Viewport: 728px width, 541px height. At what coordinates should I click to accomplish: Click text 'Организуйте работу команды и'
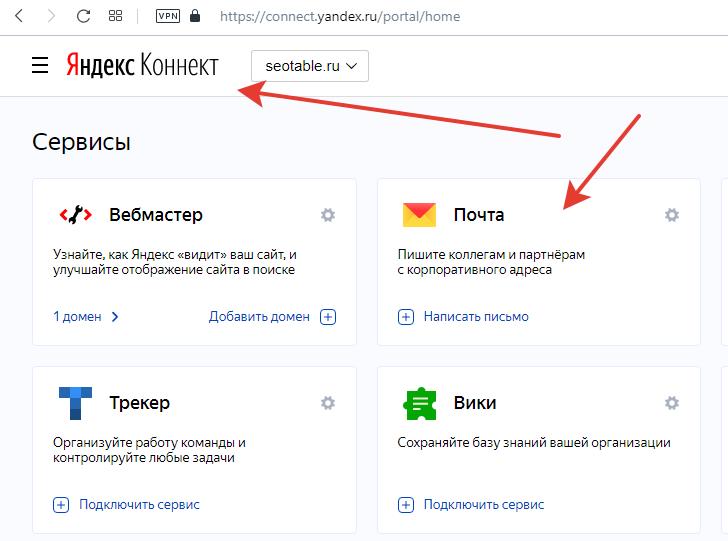(150, 443)
